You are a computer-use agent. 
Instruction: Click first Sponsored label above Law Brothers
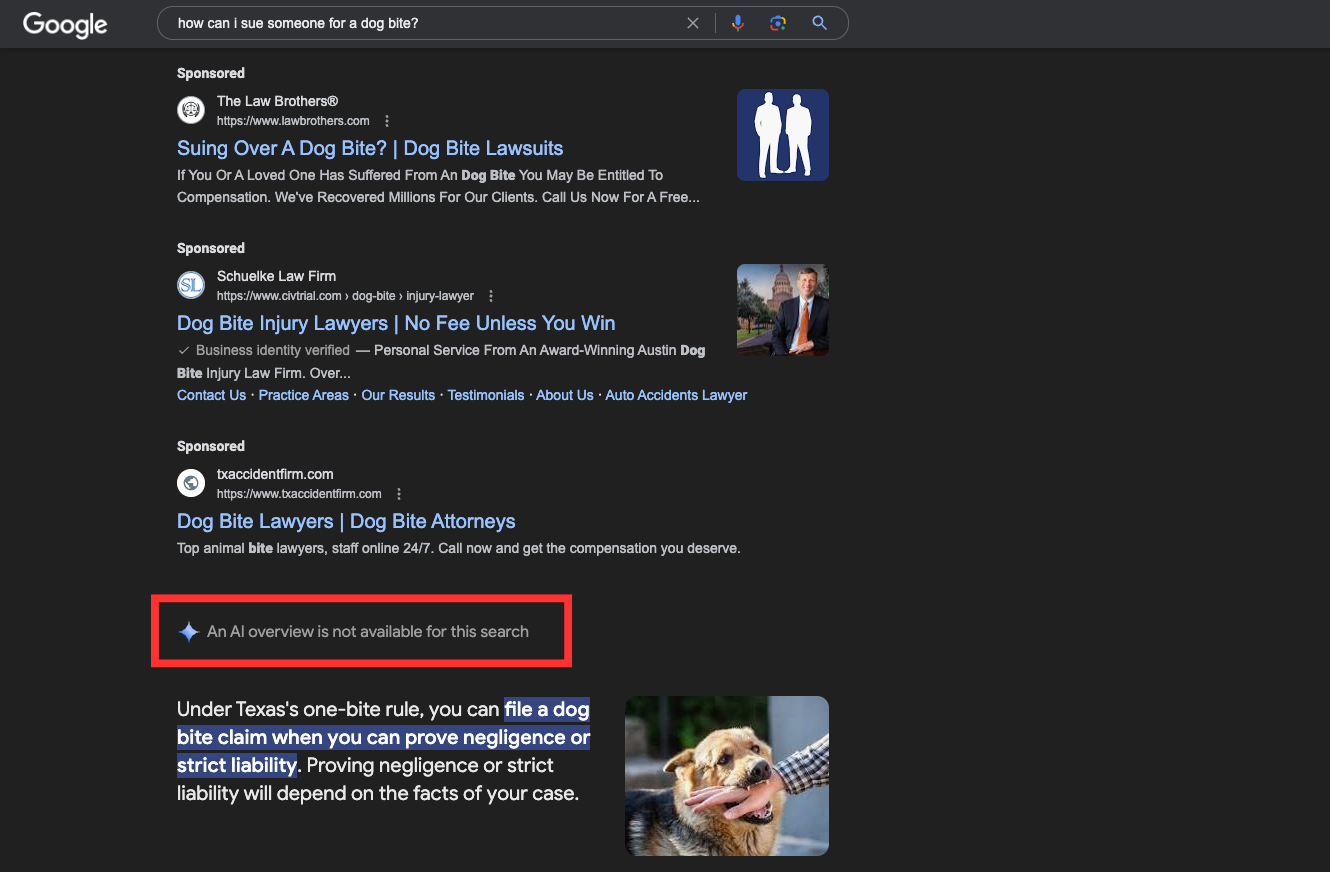211,73
